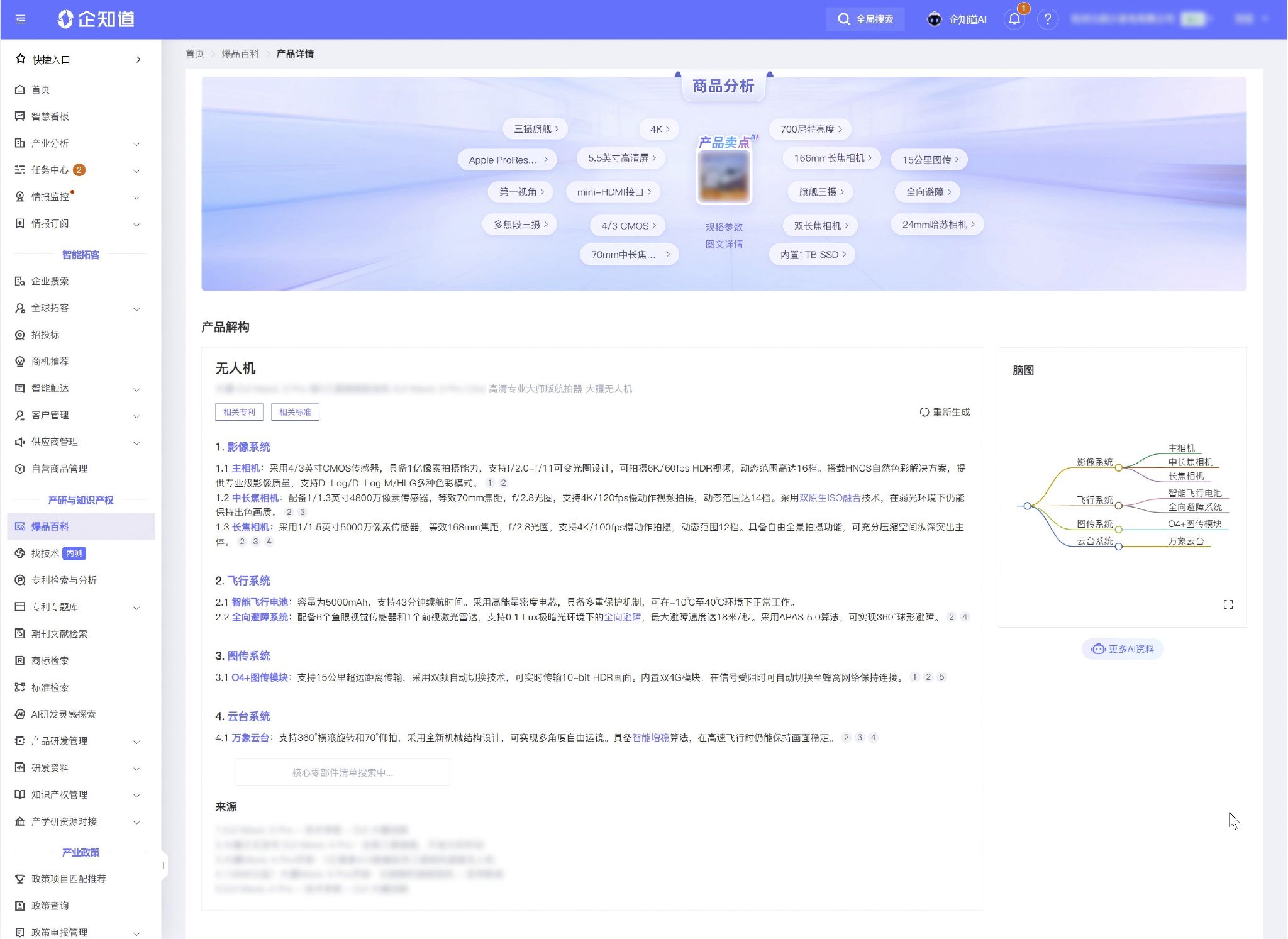Click the 相关专利 button
The width and height of the screenshot is (1288, 939).
coord(239,413)
